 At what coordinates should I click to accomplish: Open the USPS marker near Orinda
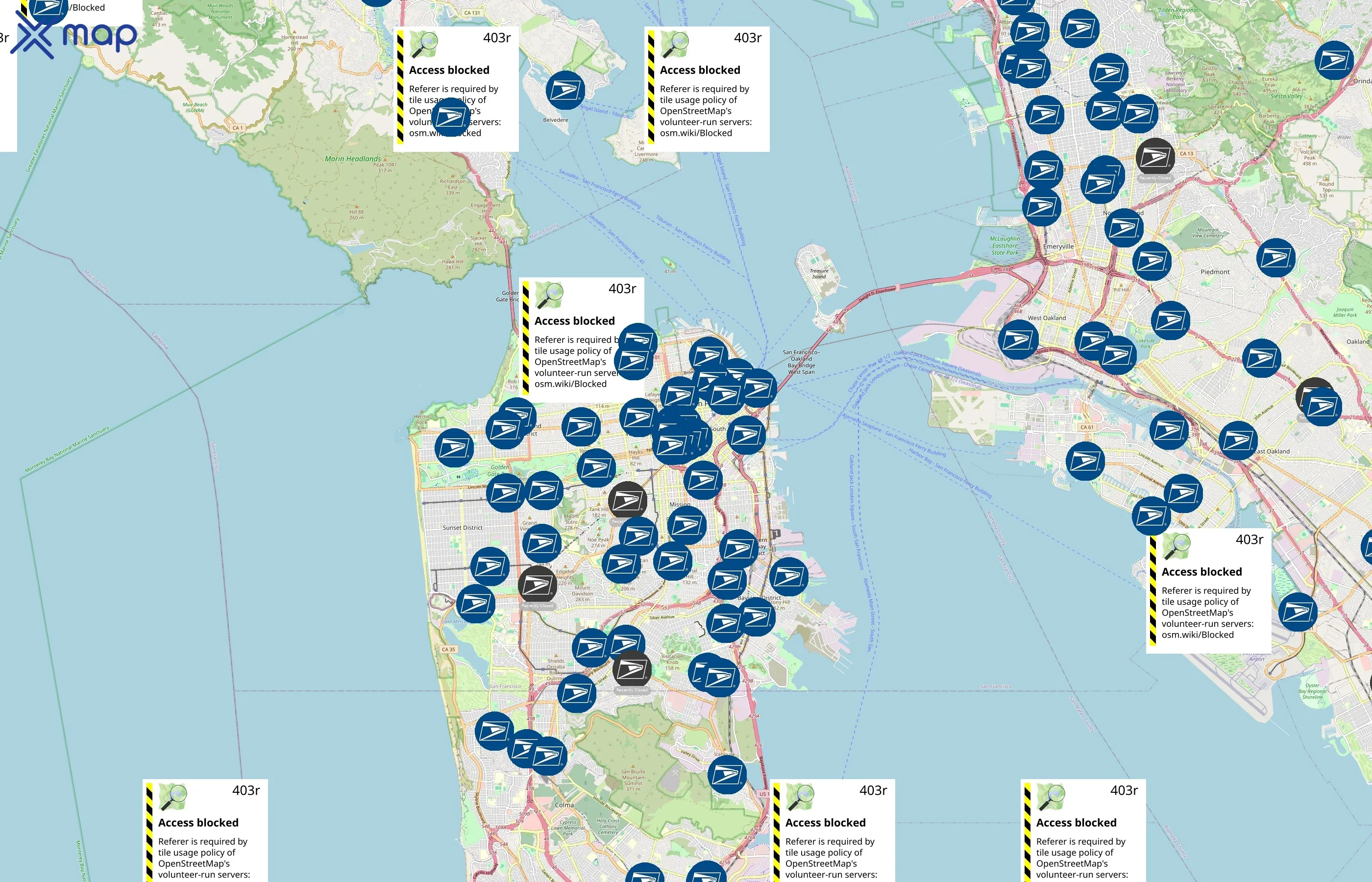(1334, 60)
